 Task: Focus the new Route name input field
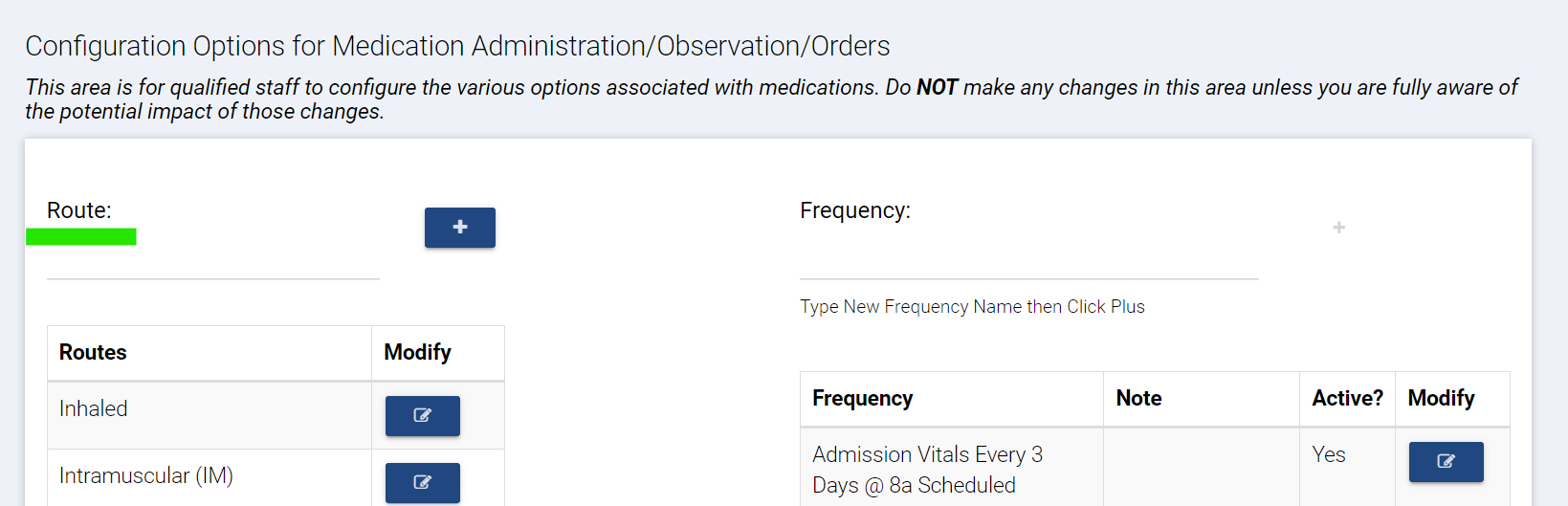[212, 262]
